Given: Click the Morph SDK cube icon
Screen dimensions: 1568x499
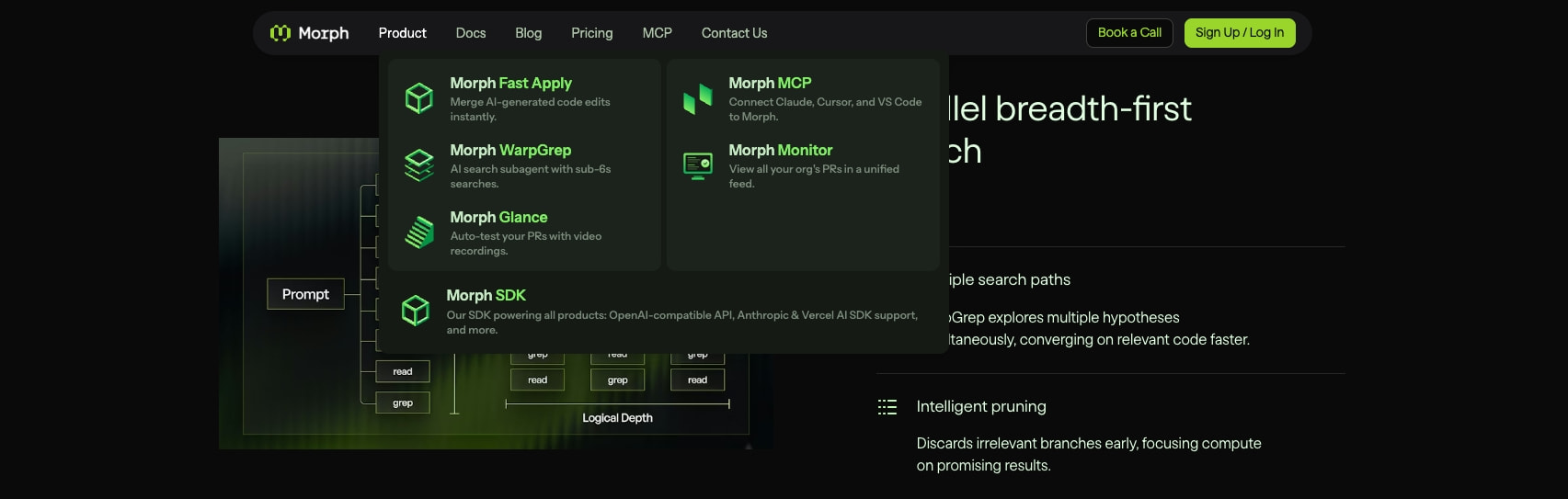Looking at the screenshot, I should tap(416, 311).
